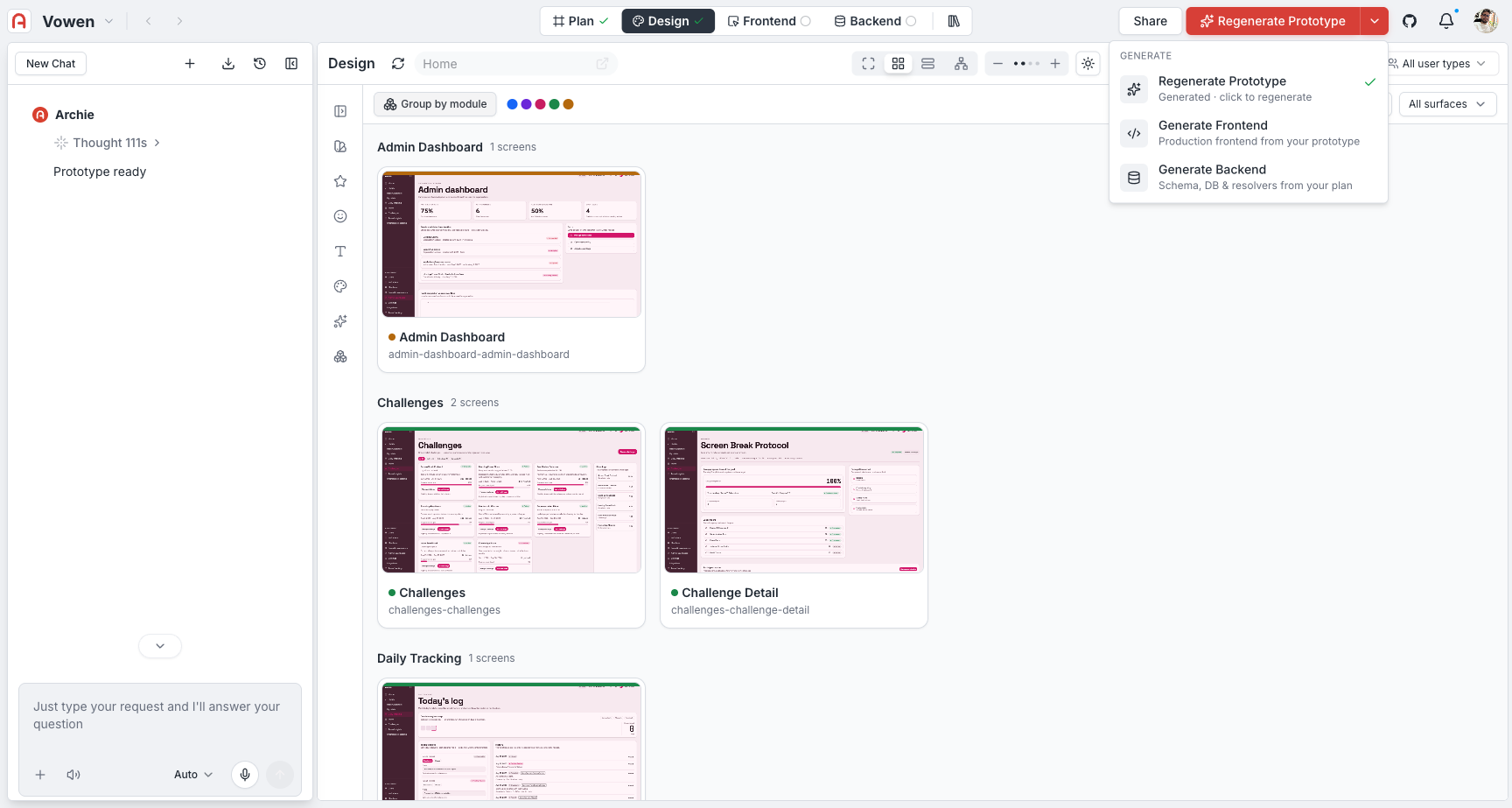Start voice input with microphone button

[x=245, y=775]
